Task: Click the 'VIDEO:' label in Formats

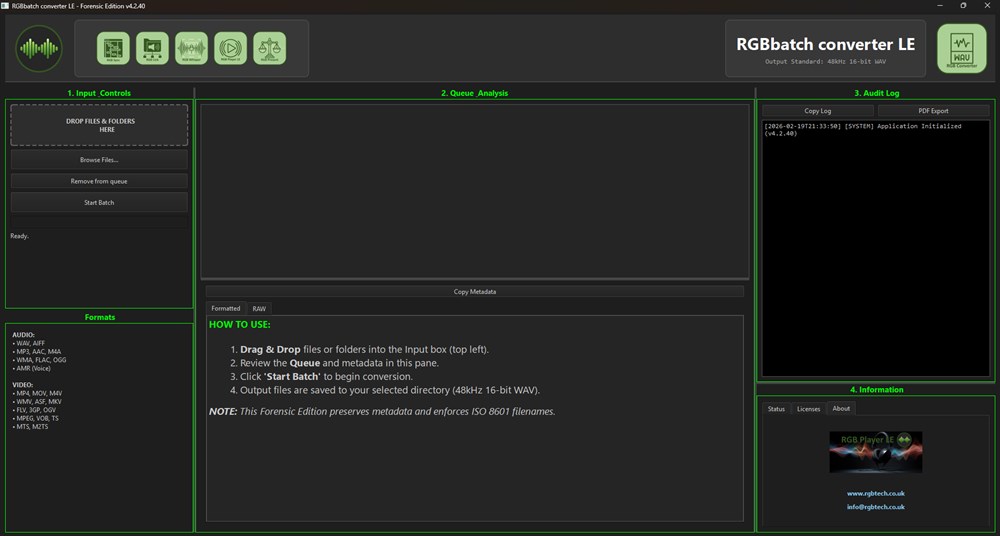Action: tap(22, 385)
